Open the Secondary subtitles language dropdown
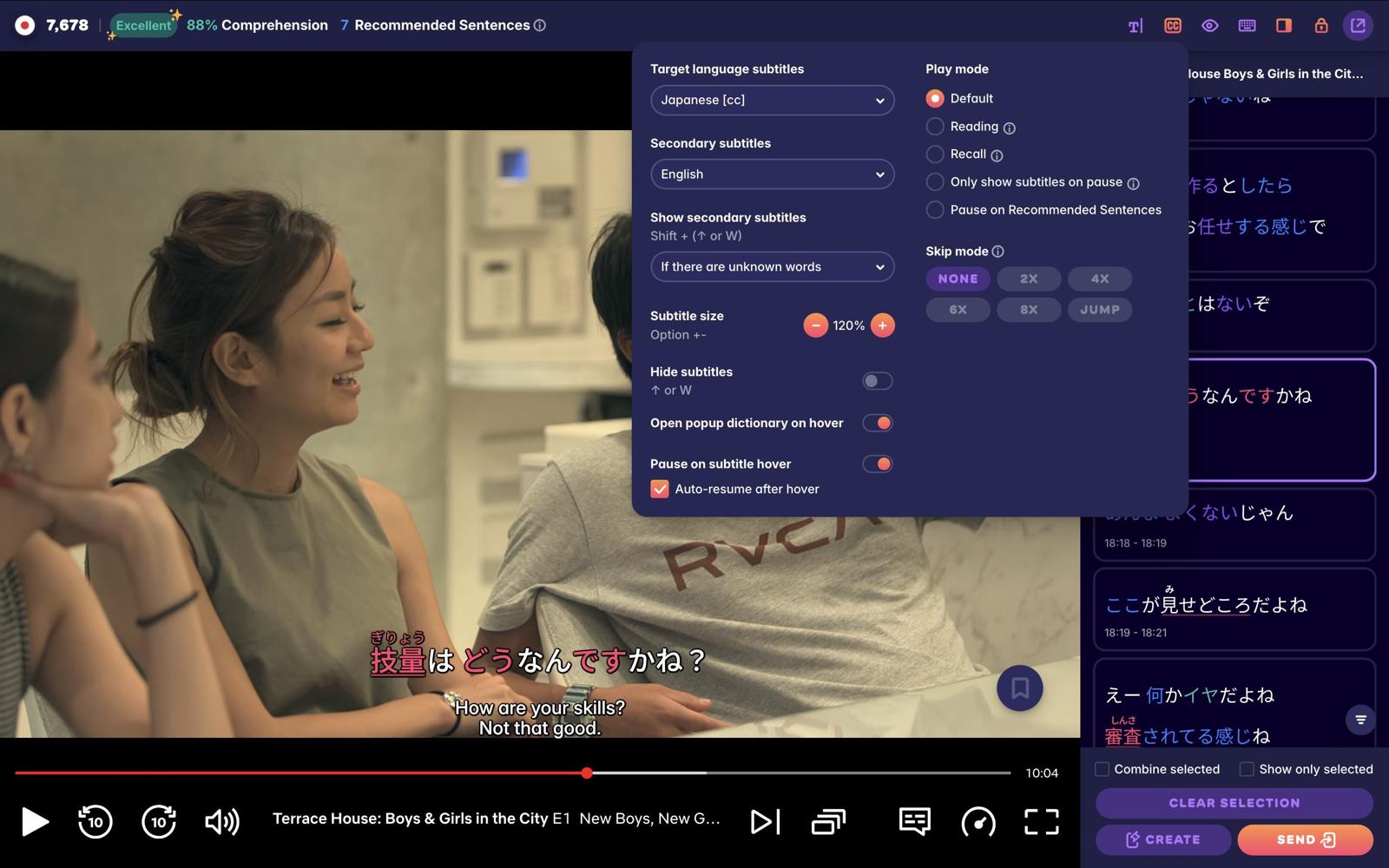The image size is (1389, 868). (x=772, y=174)
